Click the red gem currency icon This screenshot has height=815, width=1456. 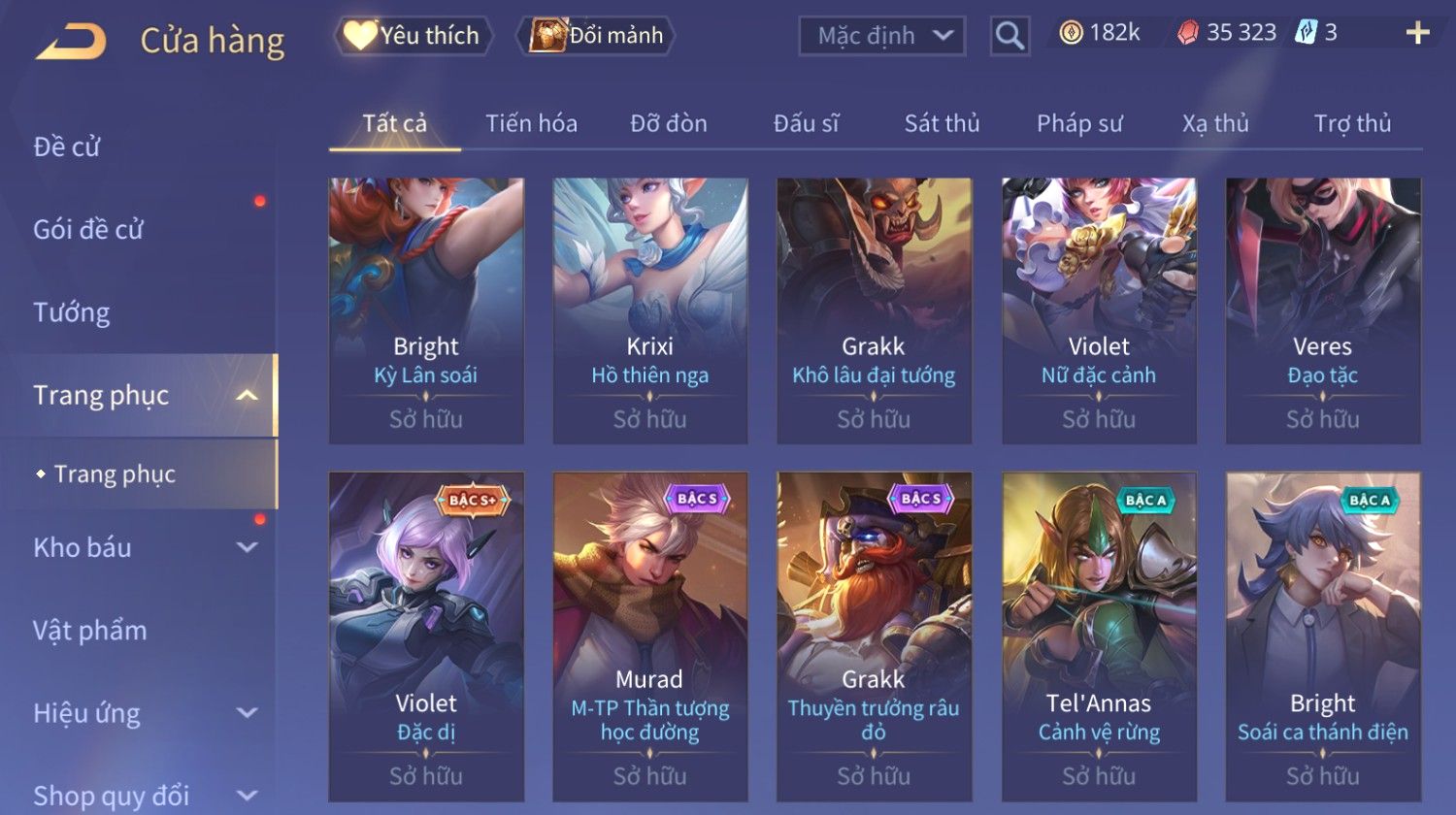1187,33
